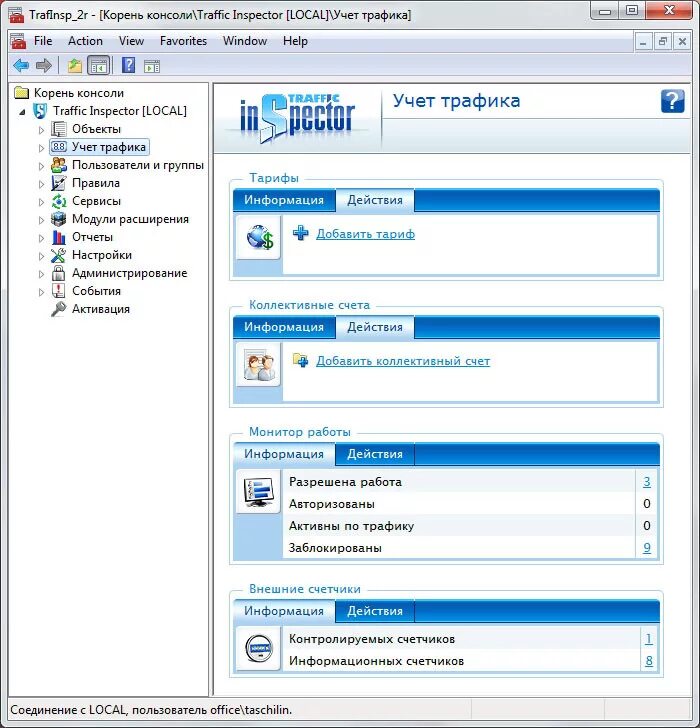Switch to Действия tab in Внешние счетчики

tap(375, 611)
